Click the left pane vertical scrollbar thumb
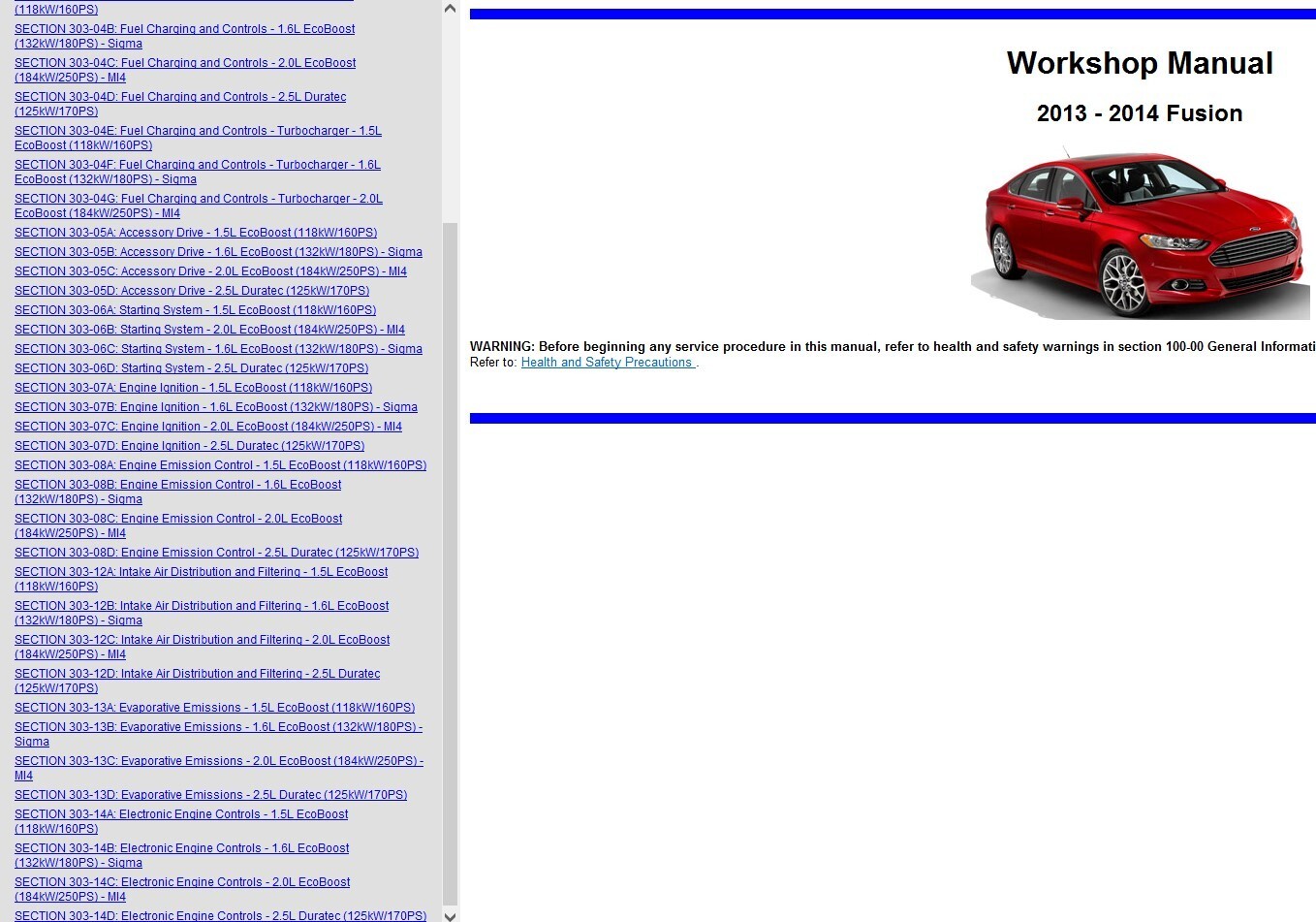The width and height of the screenshot is (1316, 922). 450,563
